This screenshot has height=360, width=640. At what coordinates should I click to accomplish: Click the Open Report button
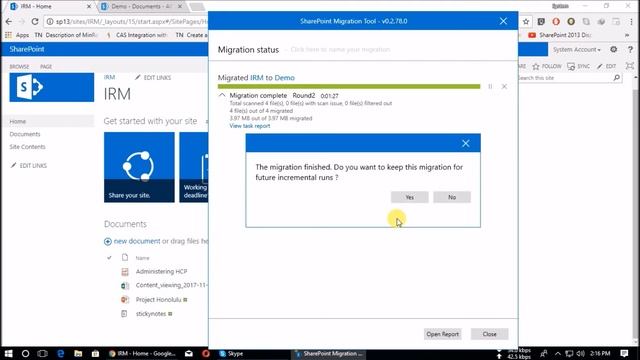(x=442, y=334)
